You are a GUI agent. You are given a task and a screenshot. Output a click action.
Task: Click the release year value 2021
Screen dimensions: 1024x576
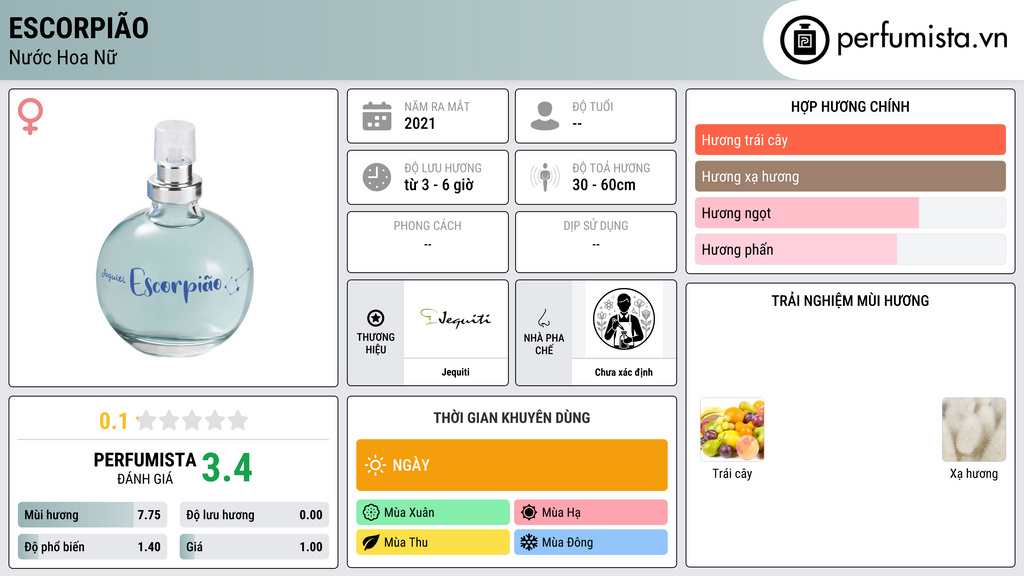(420, 123)
